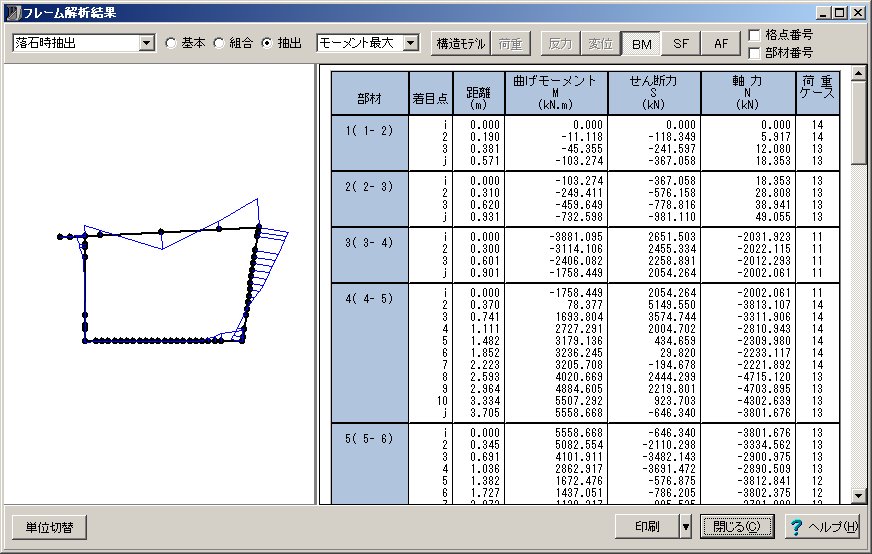Screen dimensions: 872x554
Task: Switch to the SF diagram
Action: coord(681,43)
